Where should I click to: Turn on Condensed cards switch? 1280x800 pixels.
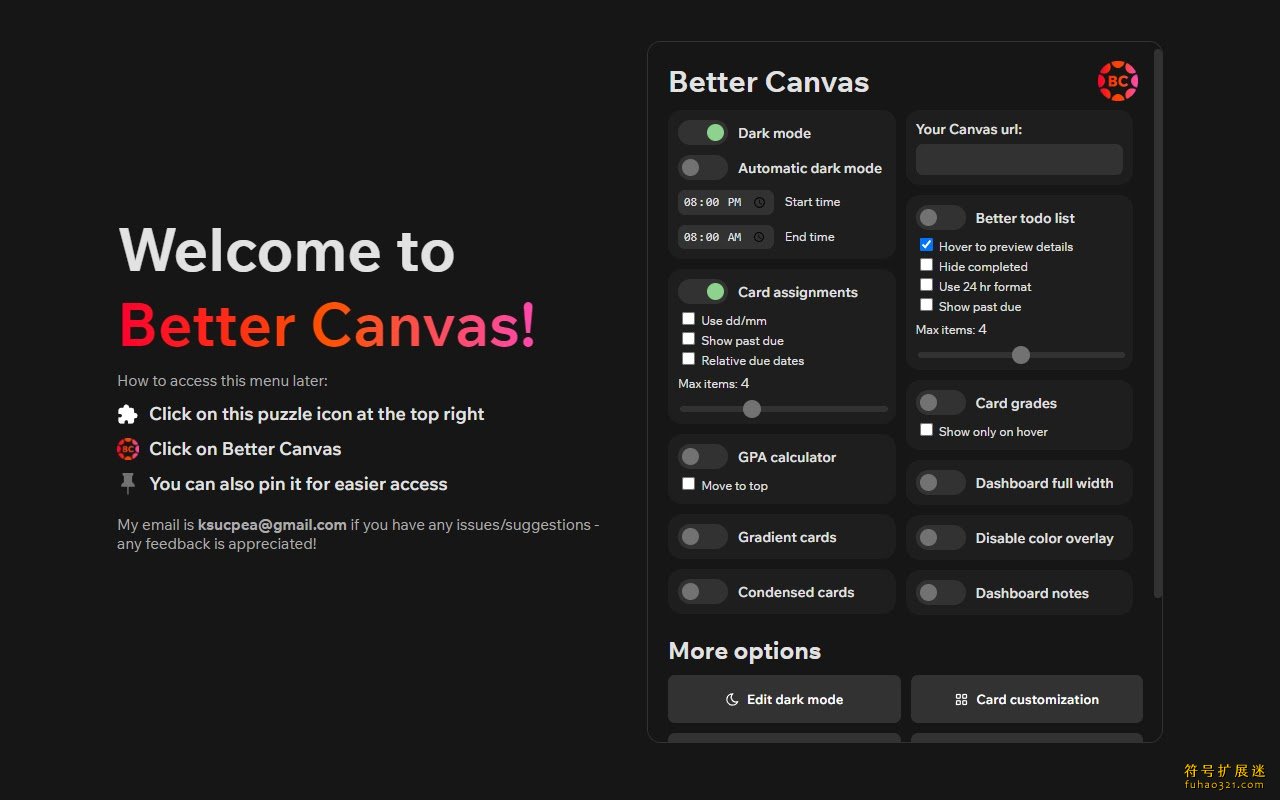[703, 592]
